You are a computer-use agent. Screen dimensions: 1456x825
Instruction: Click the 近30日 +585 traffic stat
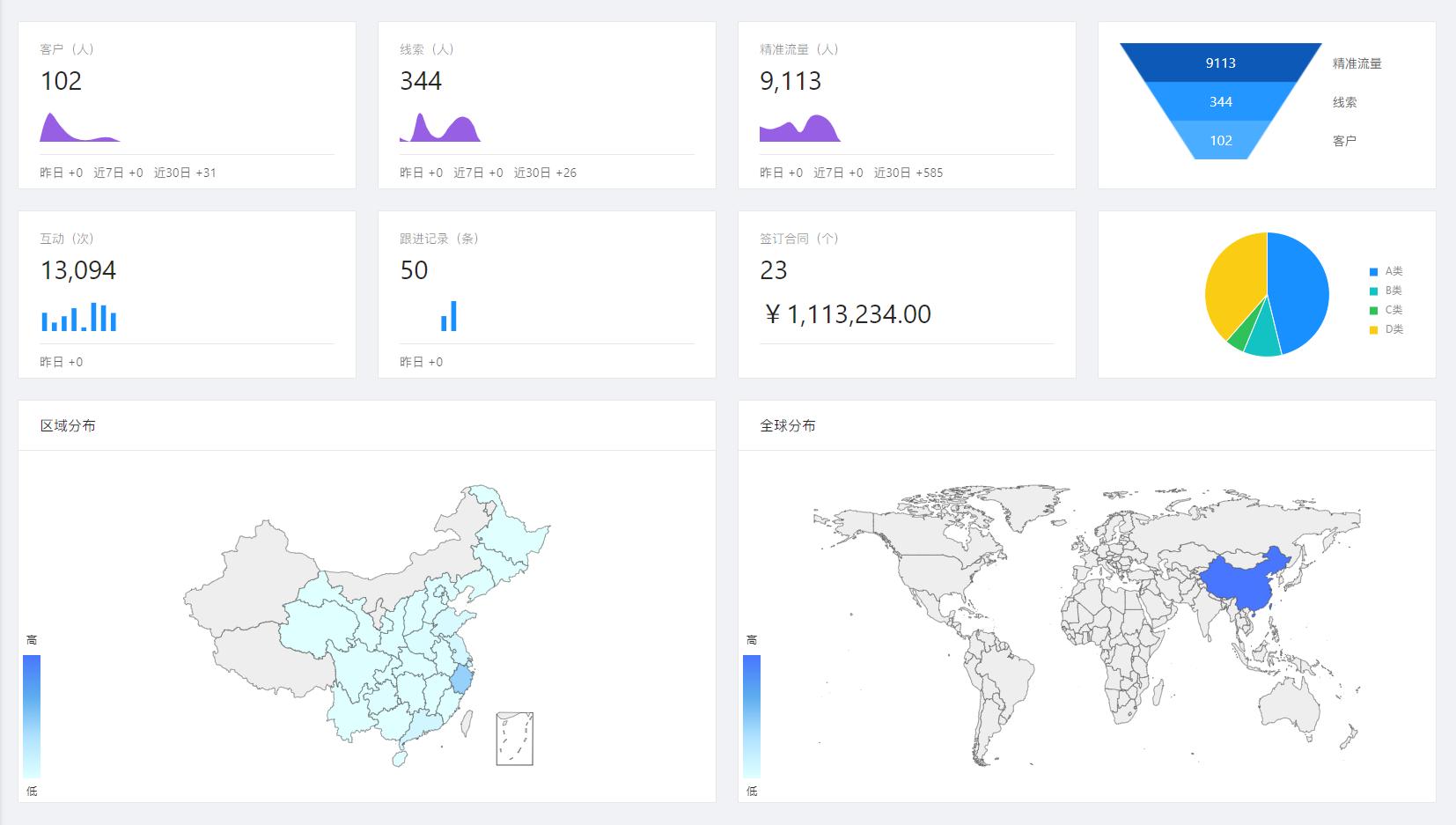coord(908,173)
